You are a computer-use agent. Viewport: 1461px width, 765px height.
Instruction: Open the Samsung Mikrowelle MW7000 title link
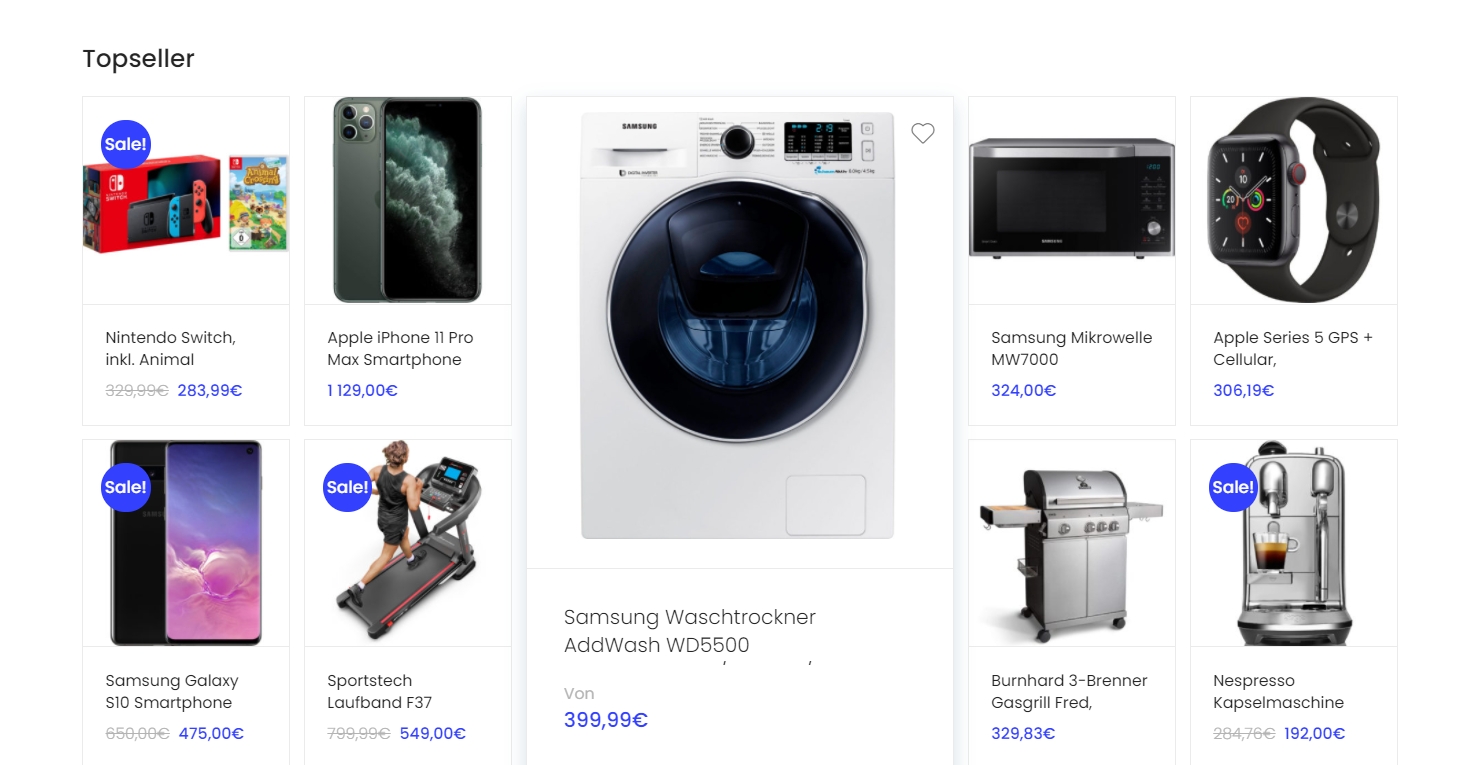(x=1071, y=349)
